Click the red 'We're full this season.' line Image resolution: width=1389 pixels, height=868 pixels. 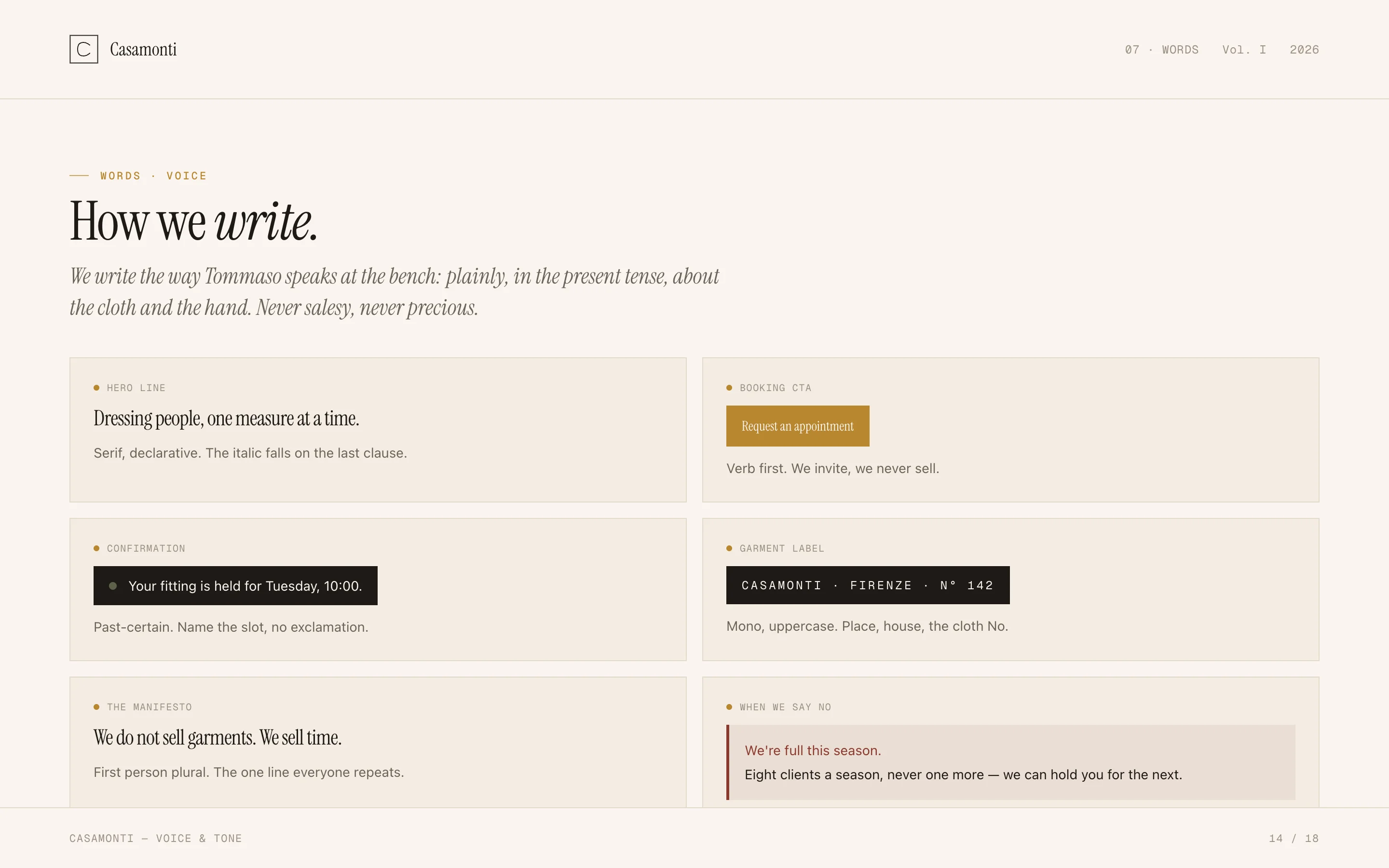click(813, 750)
